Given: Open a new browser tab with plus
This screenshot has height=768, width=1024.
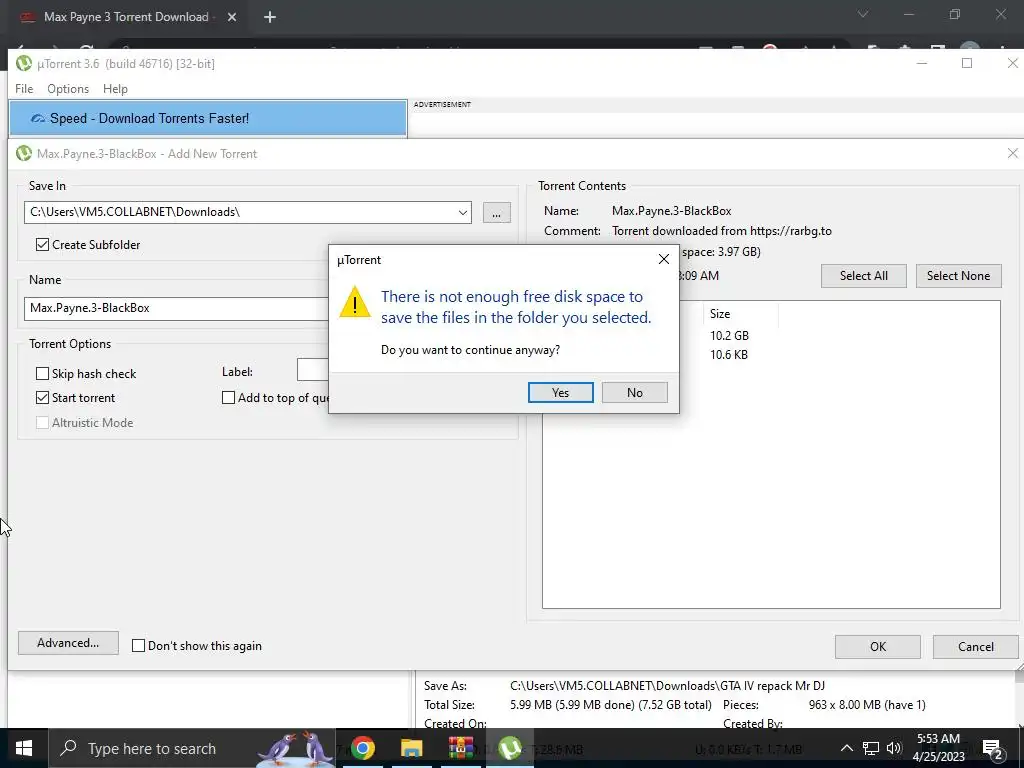Looking at the screenshot, I should [270, 17].
